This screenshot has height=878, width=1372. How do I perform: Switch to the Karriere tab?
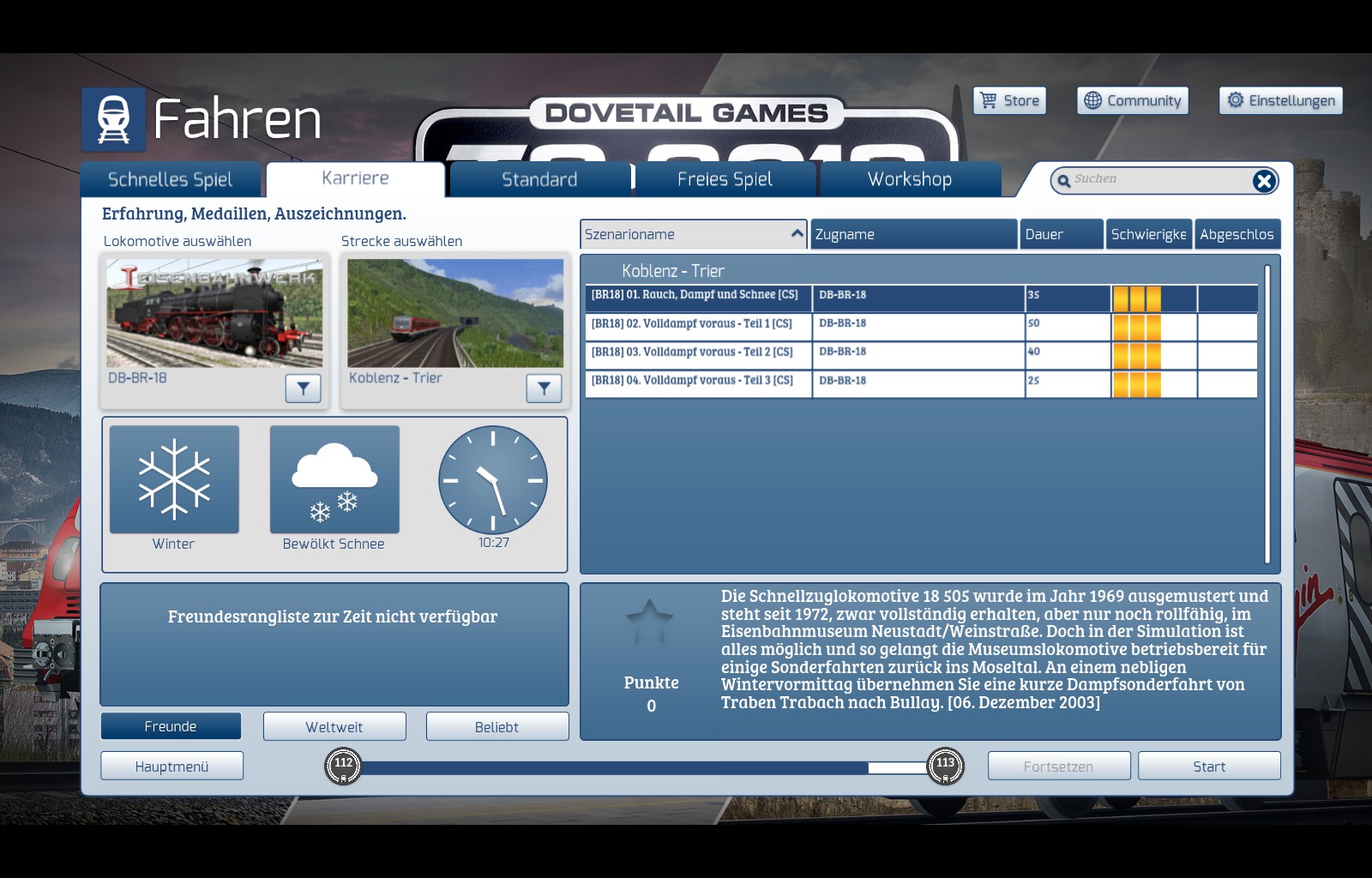pyautogui.click(x=356, y=178)
